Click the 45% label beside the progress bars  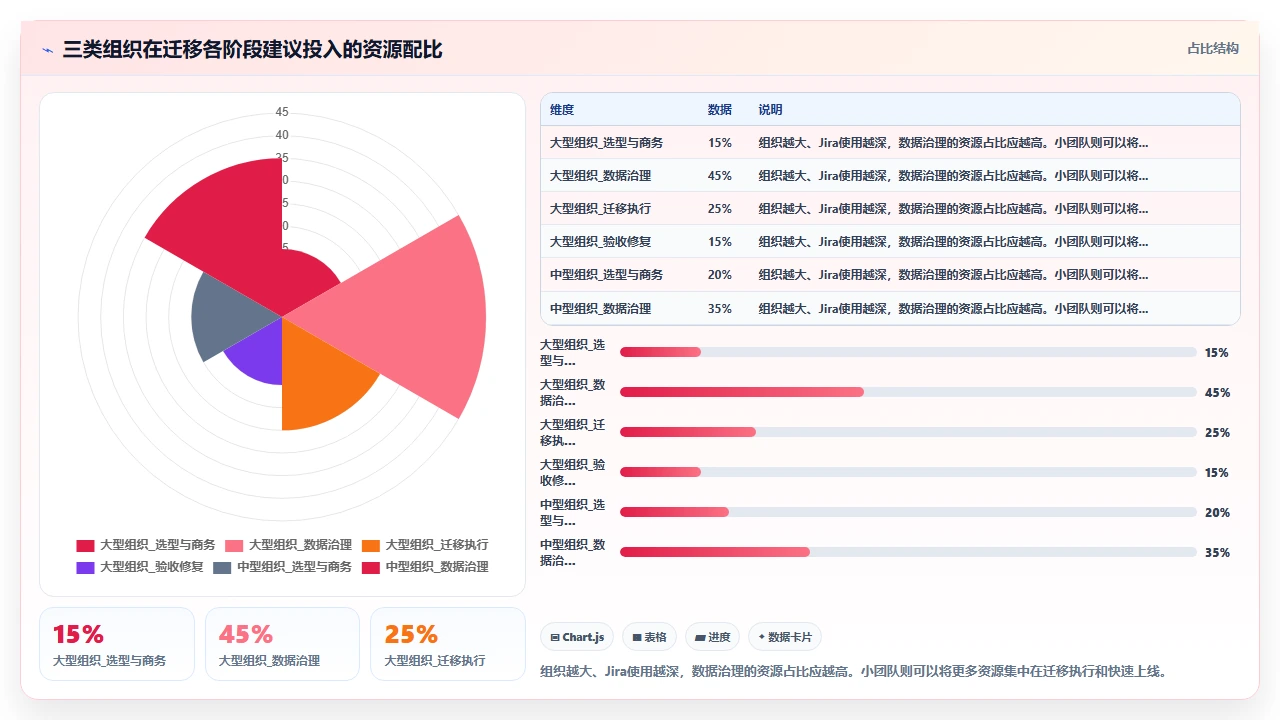[x=1217, y=393]
